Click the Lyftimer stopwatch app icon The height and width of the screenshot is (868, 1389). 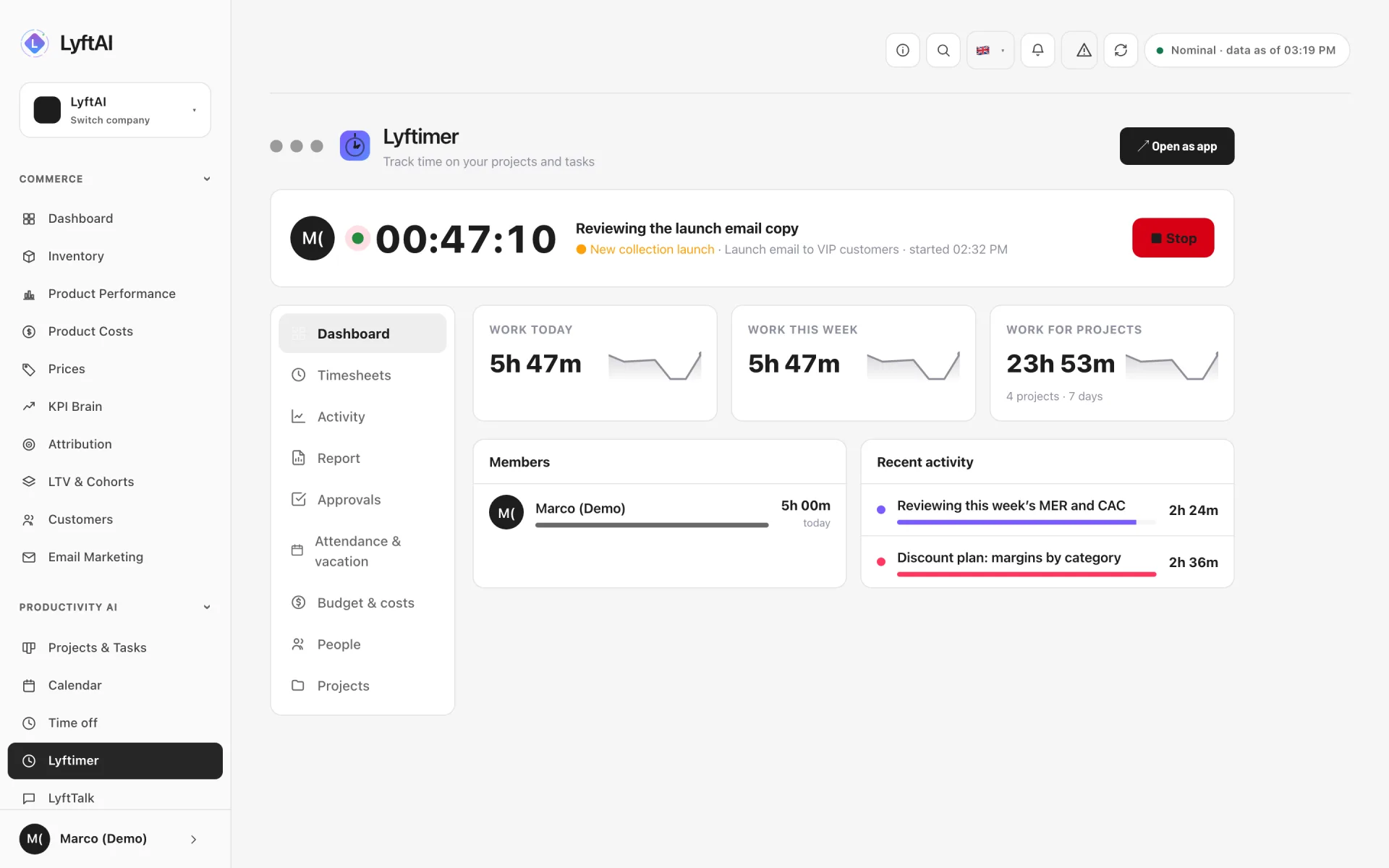click(x=354, y=145)
